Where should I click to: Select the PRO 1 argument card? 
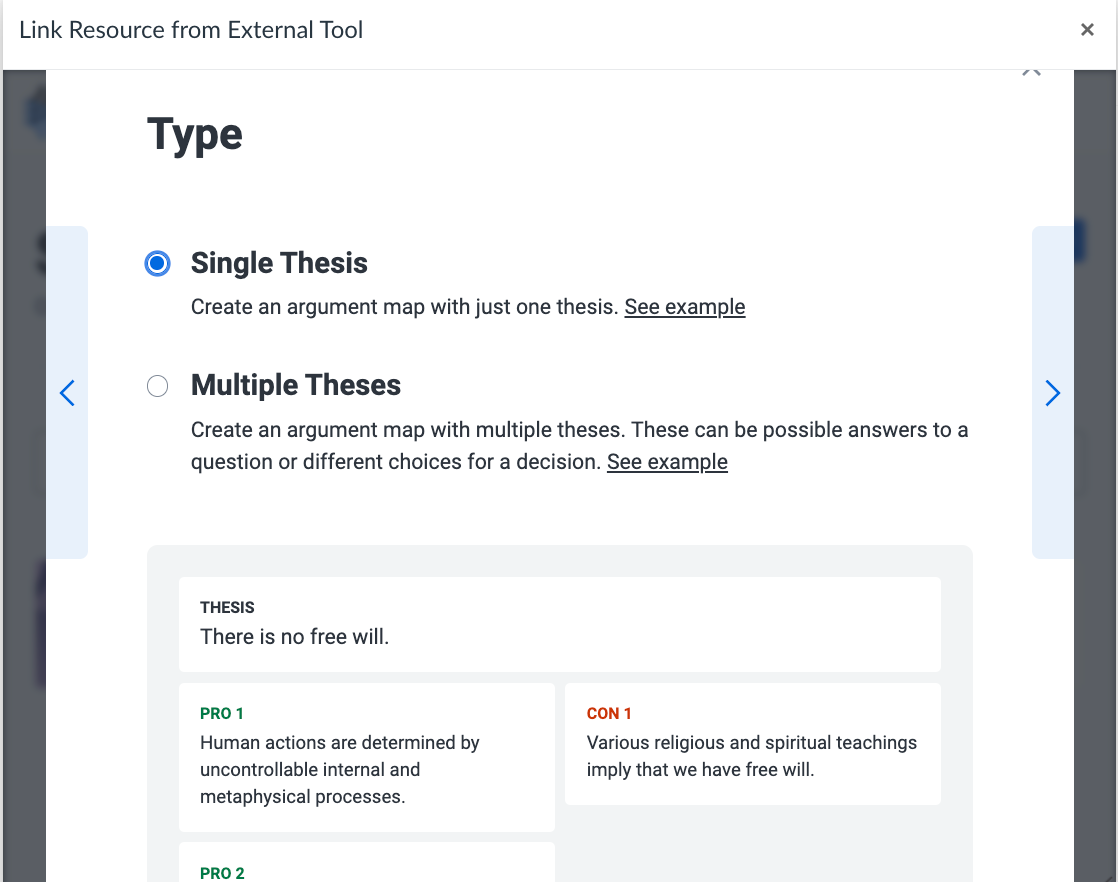coord(366,757)
